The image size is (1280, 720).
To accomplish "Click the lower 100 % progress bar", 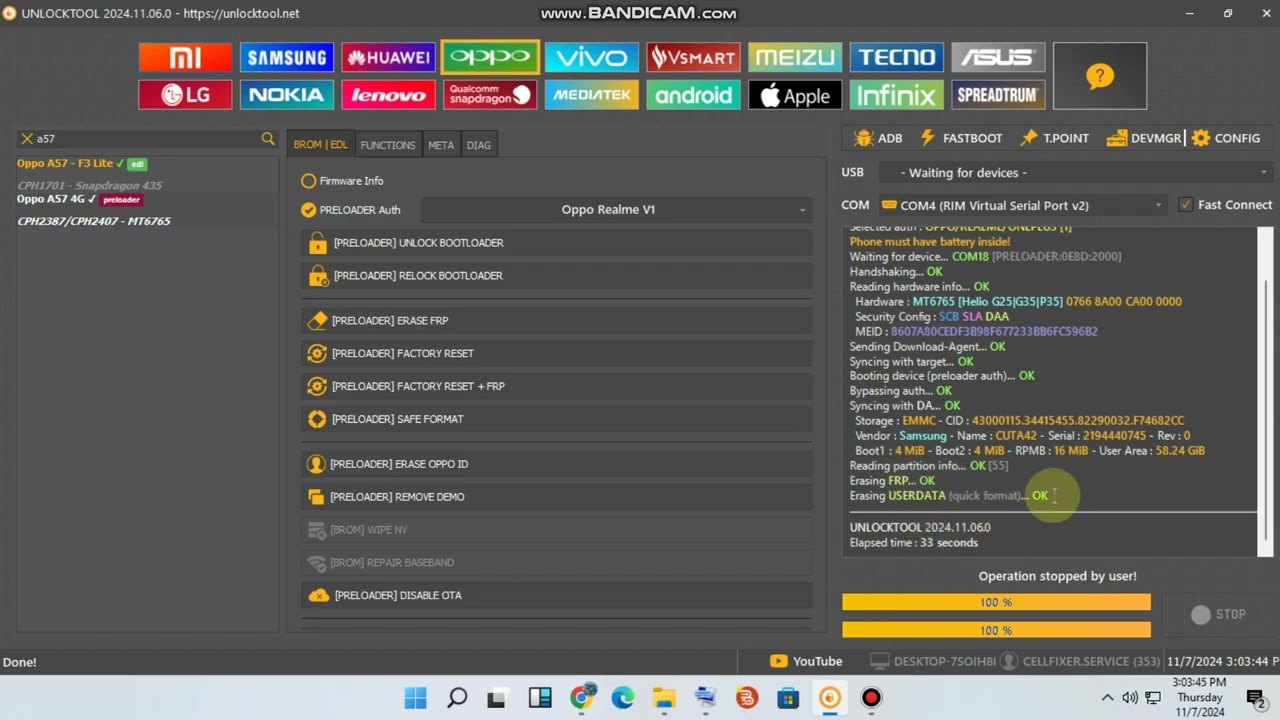I will tap(996, 630).
